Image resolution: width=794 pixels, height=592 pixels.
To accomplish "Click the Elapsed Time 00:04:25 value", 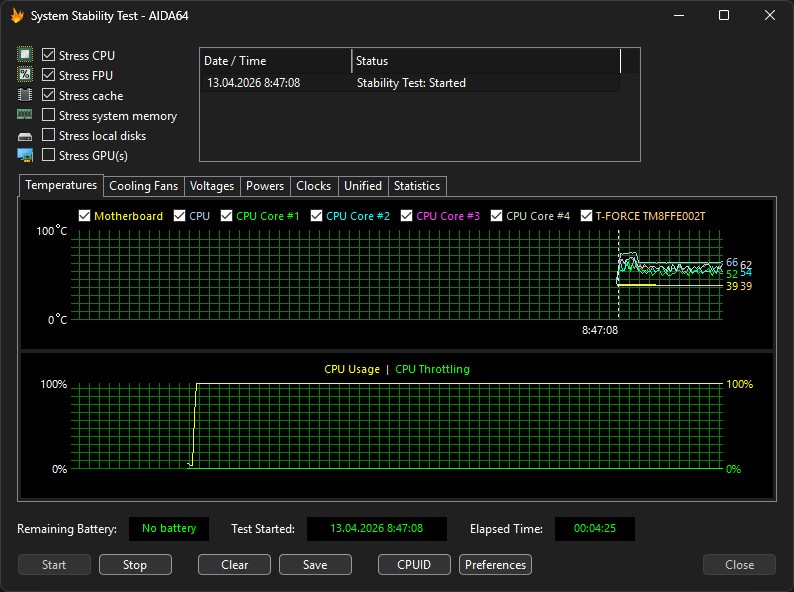I will pos(595,529).
